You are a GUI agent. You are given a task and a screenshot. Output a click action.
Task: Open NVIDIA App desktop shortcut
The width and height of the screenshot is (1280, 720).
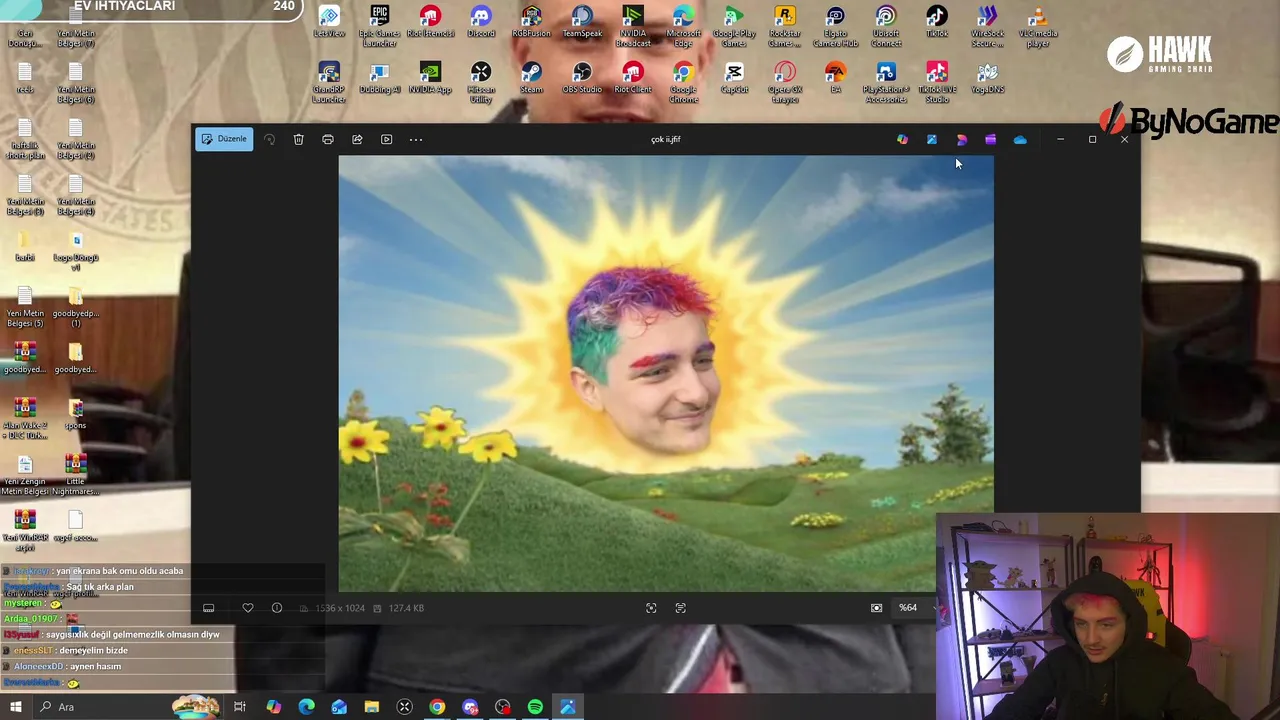430,78
